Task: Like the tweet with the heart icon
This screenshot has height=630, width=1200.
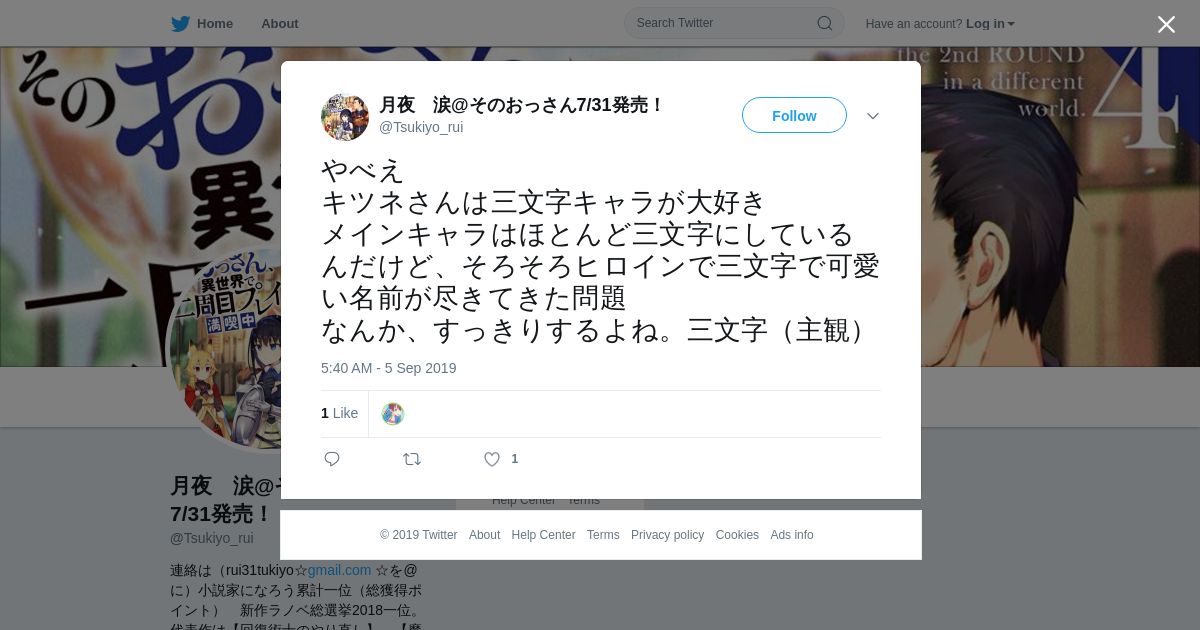Action: pos(492,459)
